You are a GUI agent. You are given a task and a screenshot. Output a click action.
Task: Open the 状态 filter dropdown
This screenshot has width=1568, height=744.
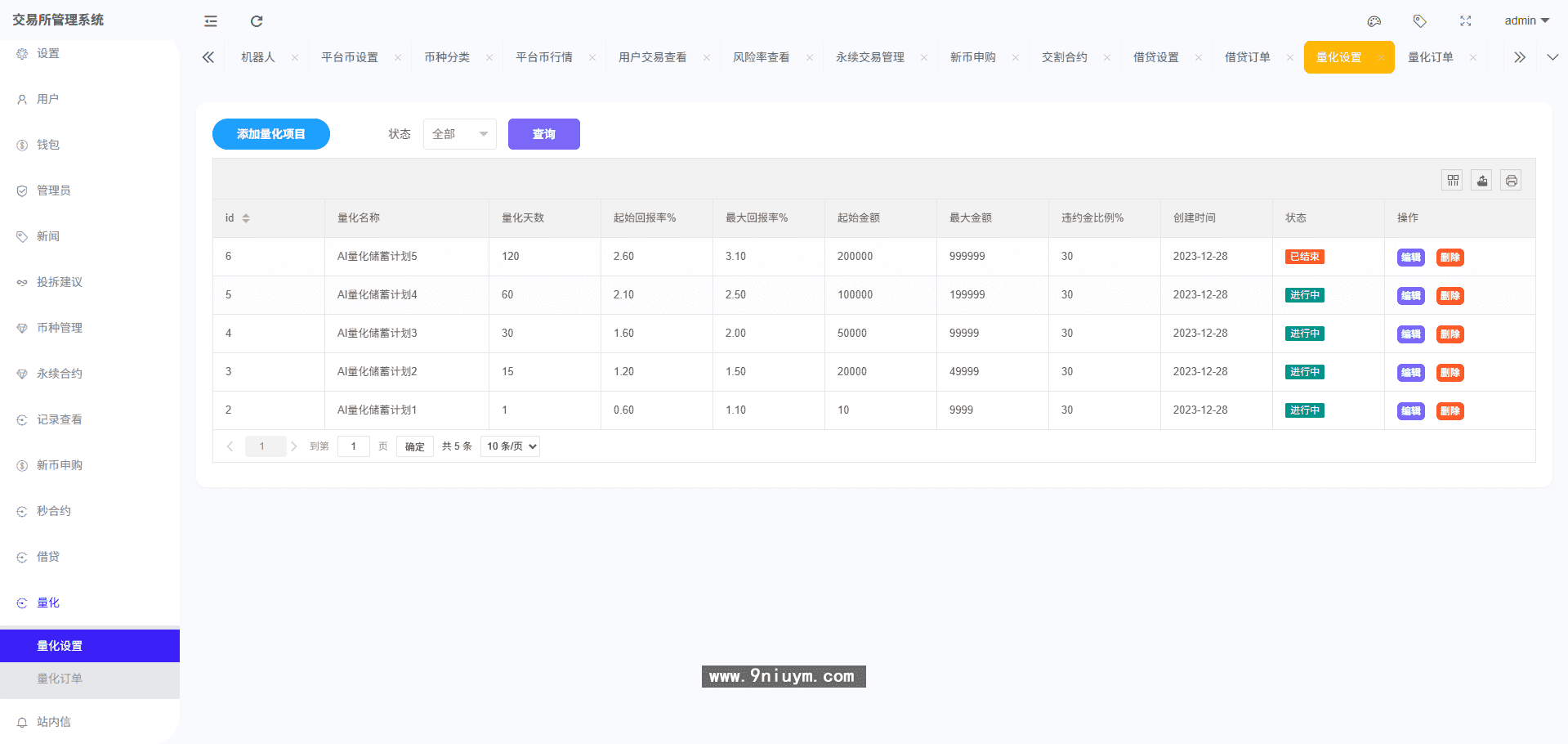tap(459, 134)
